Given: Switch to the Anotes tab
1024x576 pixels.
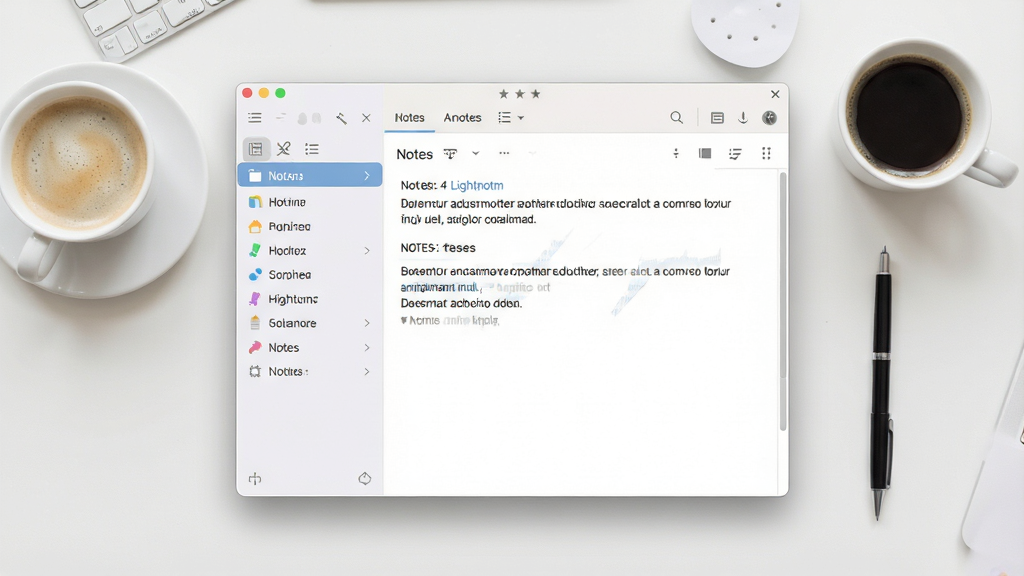Looking at the screenshot, I should coord(462,118).
